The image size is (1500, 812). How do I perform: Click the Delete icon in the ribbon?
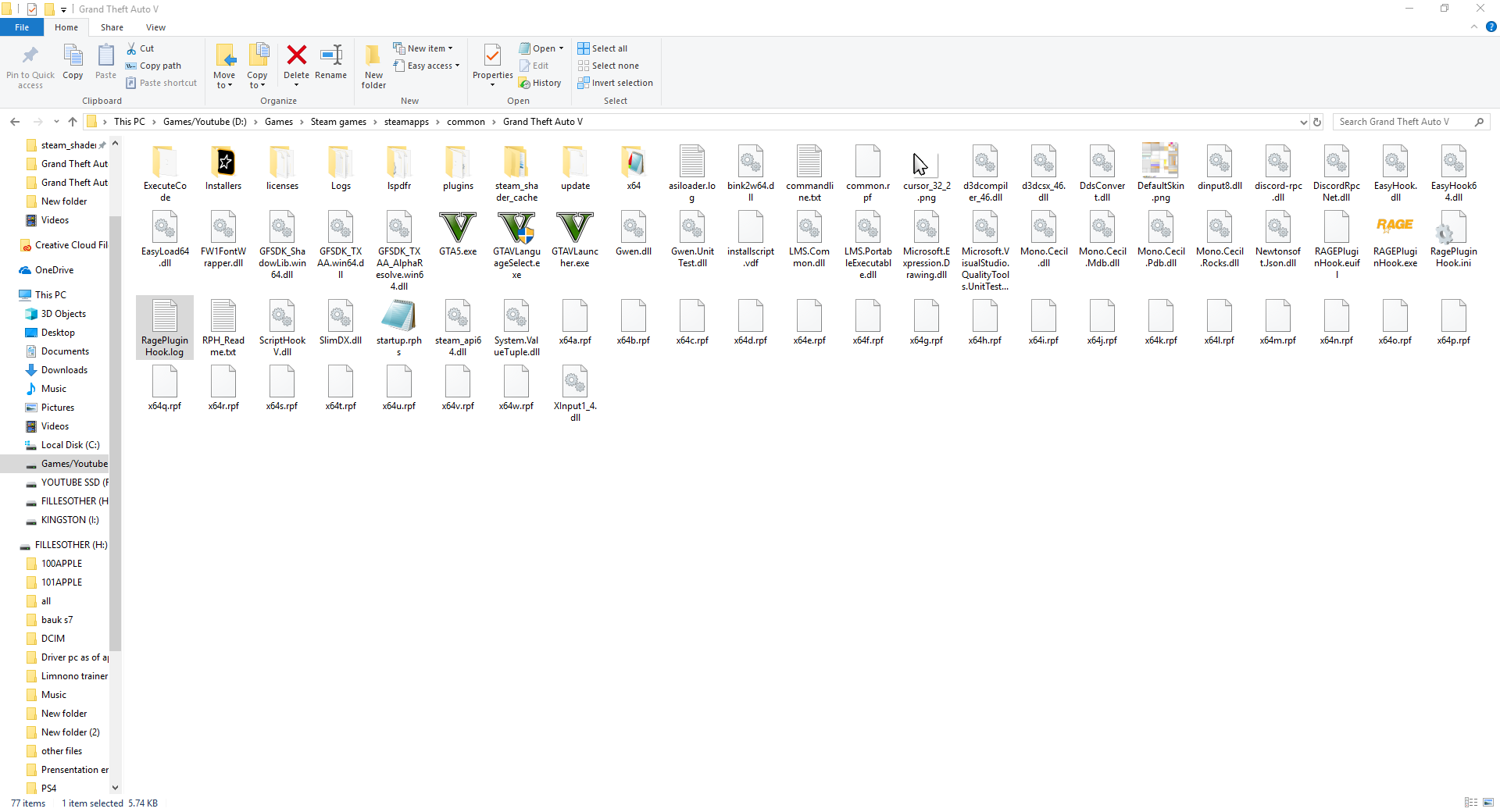[296, 55]
